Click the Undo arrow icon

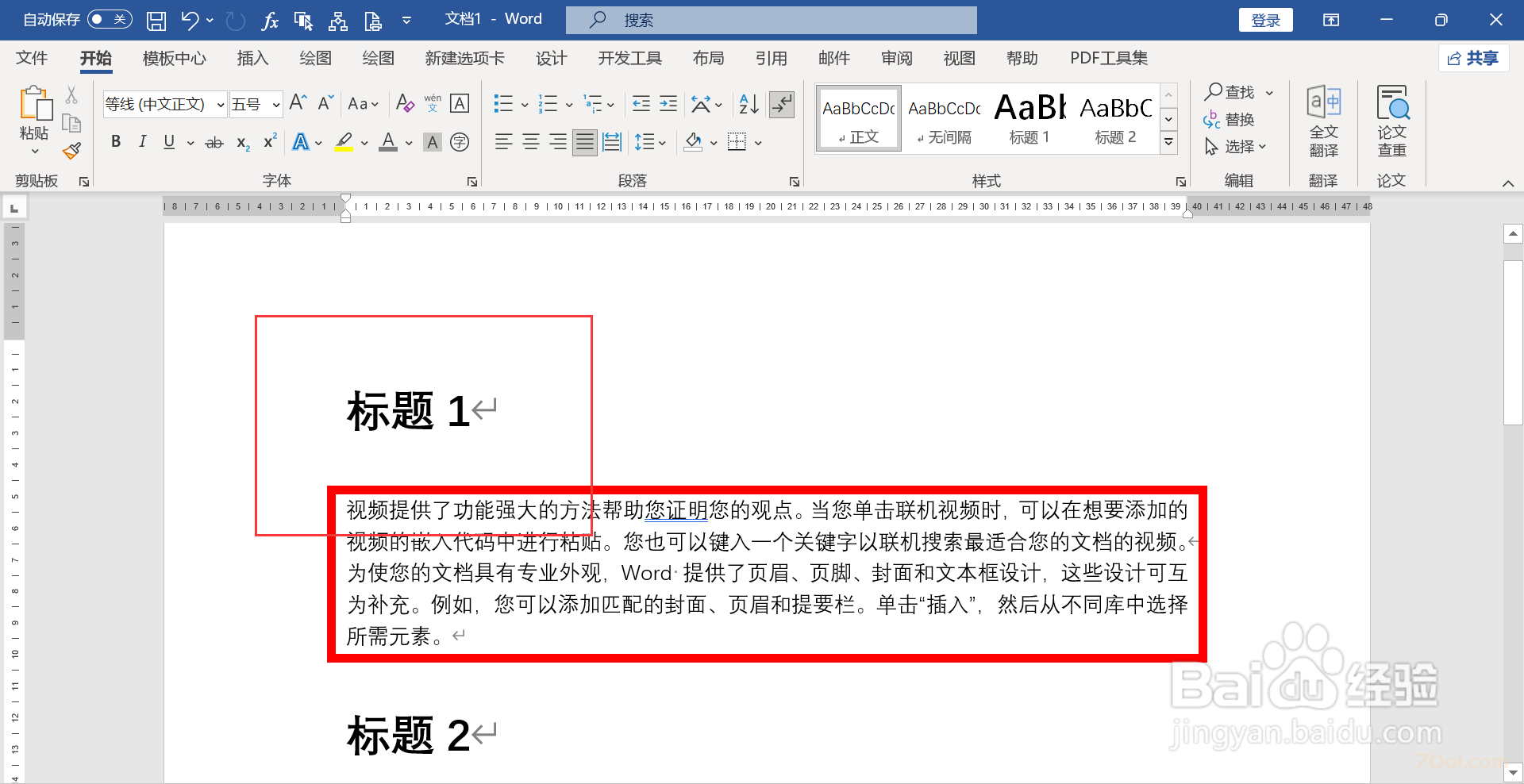(x=190, y=21)
